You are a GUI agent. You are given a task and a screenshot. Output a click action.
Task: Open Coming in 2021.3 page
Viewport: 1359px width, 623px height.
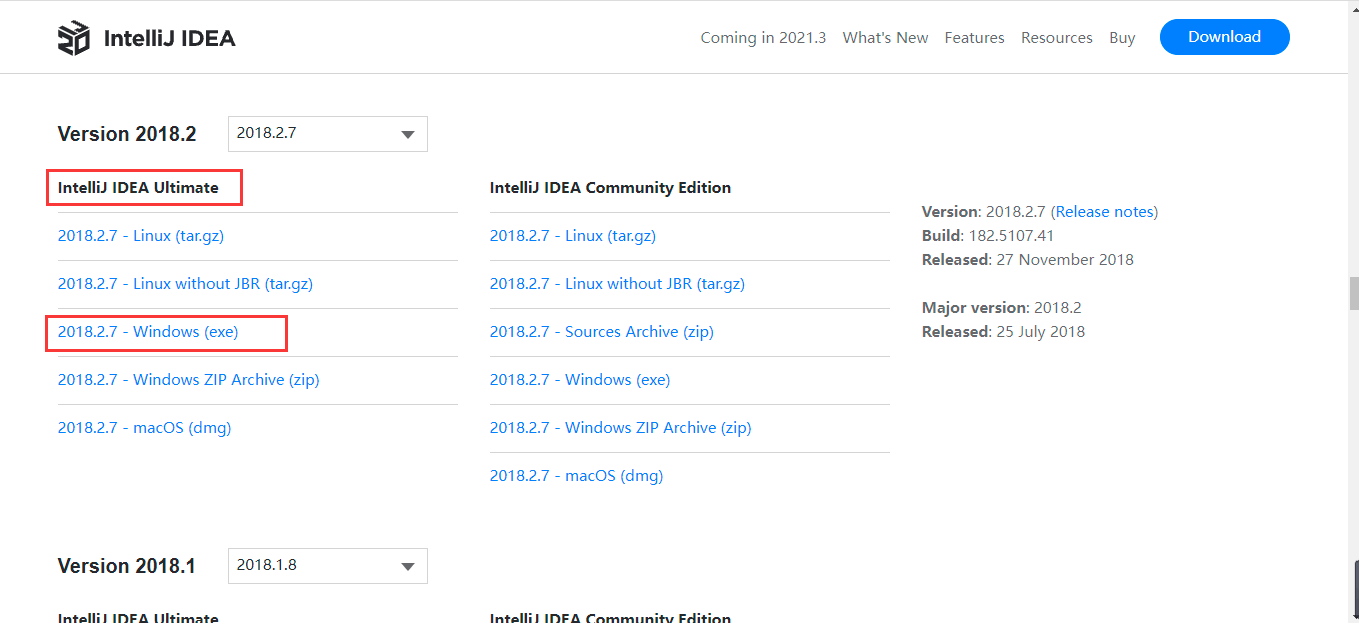pyautogui.click(x=763, y=38)
